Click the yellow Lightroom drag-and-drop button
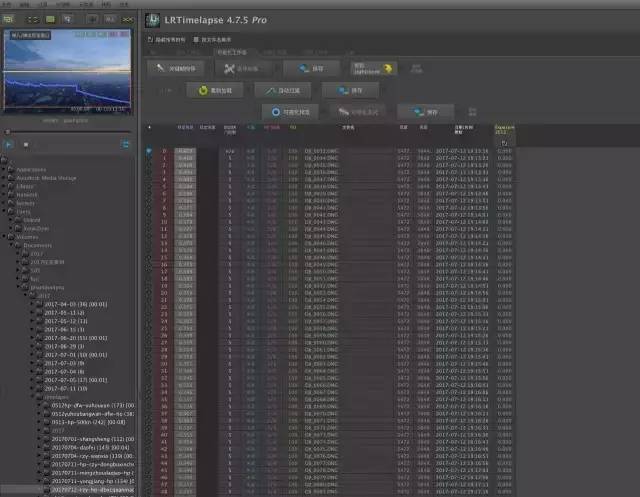Viewport: 640px width, 497px height. coord(375,68)
